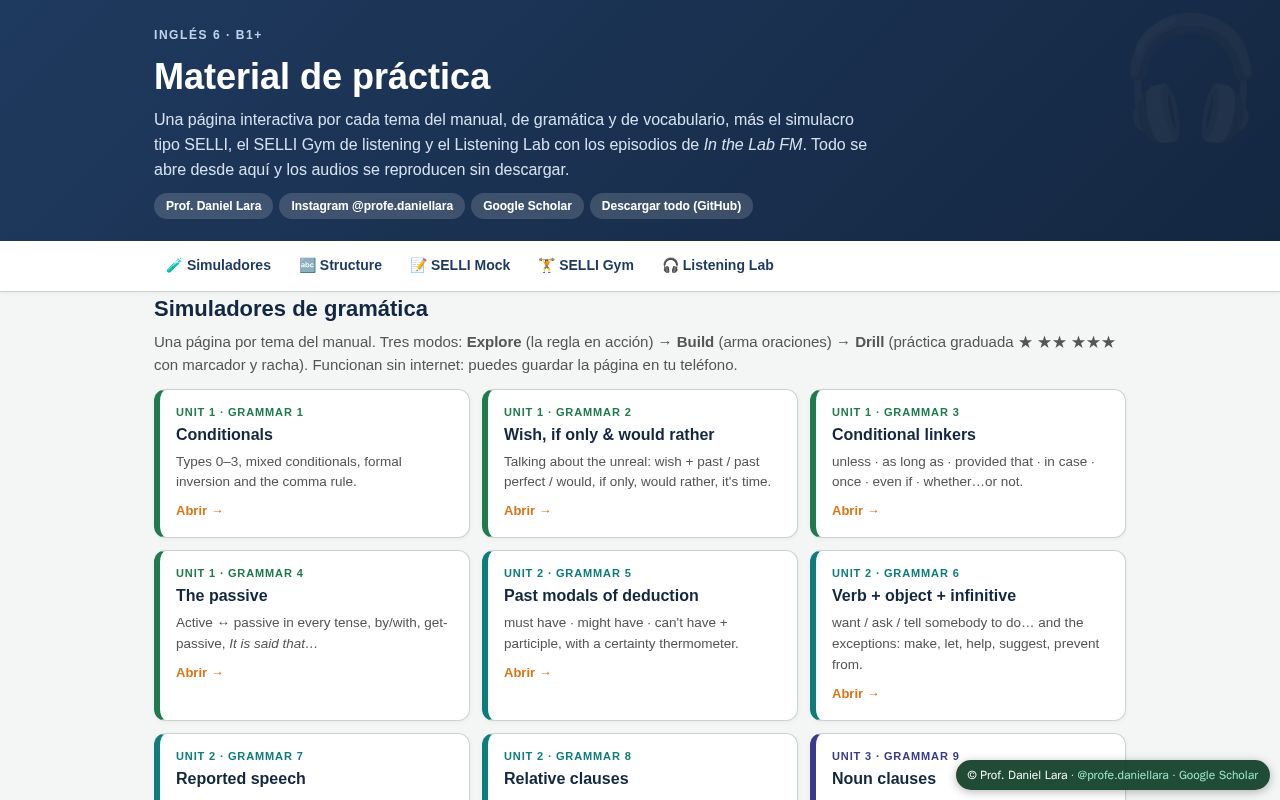
Task: Open Instagram @profe.daniellara pill
Action: tap(372, 206)
